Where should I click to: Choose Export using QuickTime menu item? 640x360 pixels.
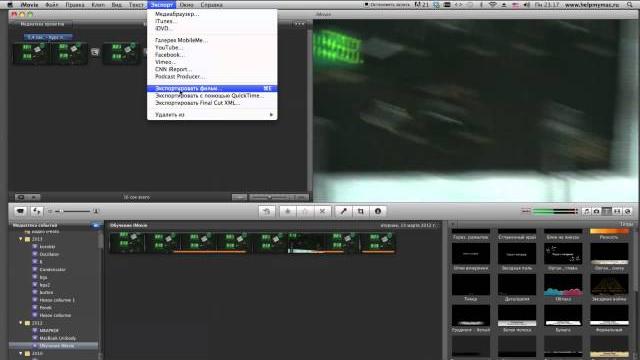click(x=212, y=96)
